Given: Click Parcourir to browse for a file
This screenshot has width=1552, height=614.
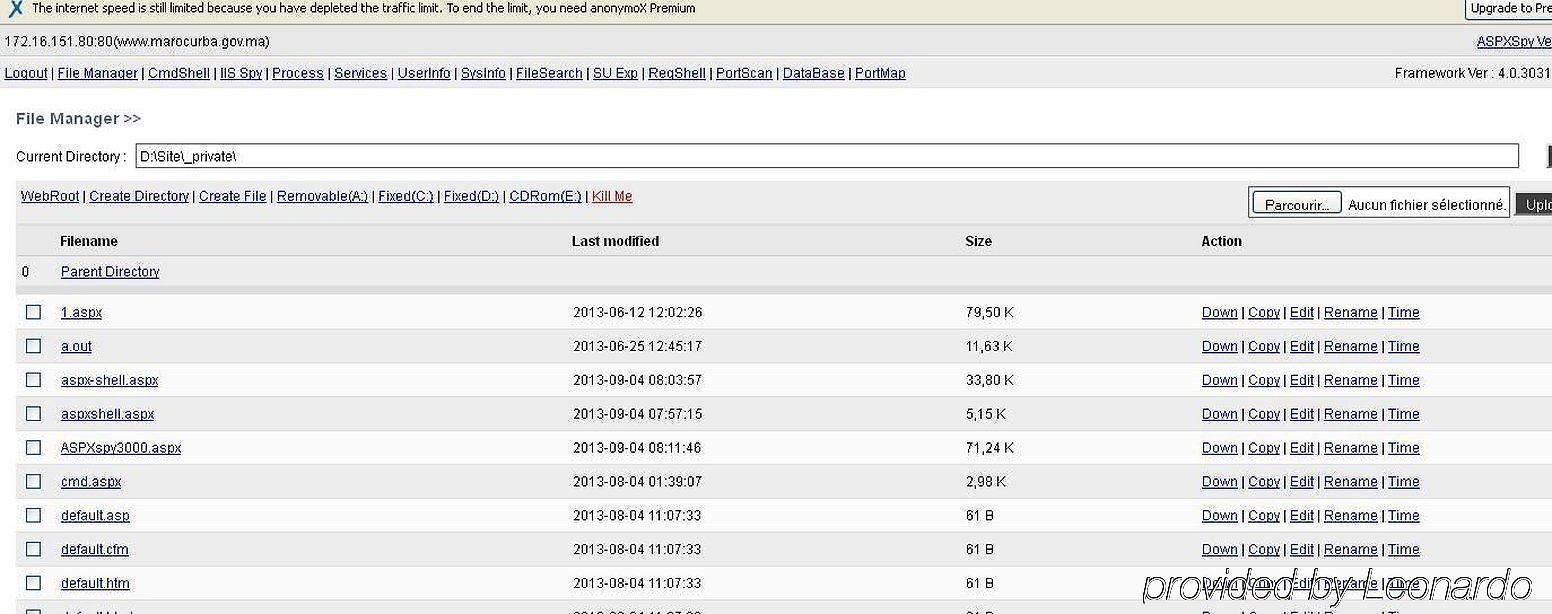Looking at the screenshot, I should pyautogui.click(x=1297, y=204).
